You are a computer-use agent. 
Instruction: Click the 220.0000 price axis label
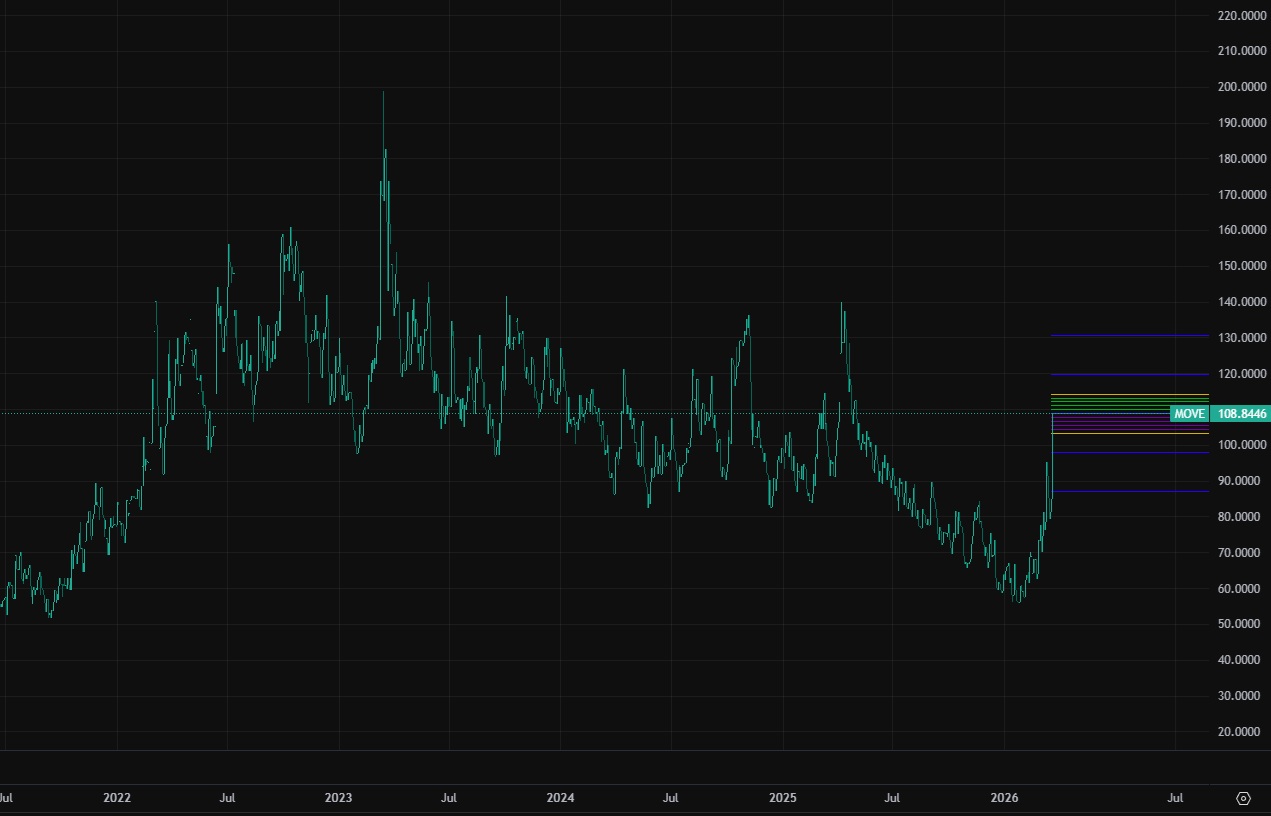[1243, 16]
